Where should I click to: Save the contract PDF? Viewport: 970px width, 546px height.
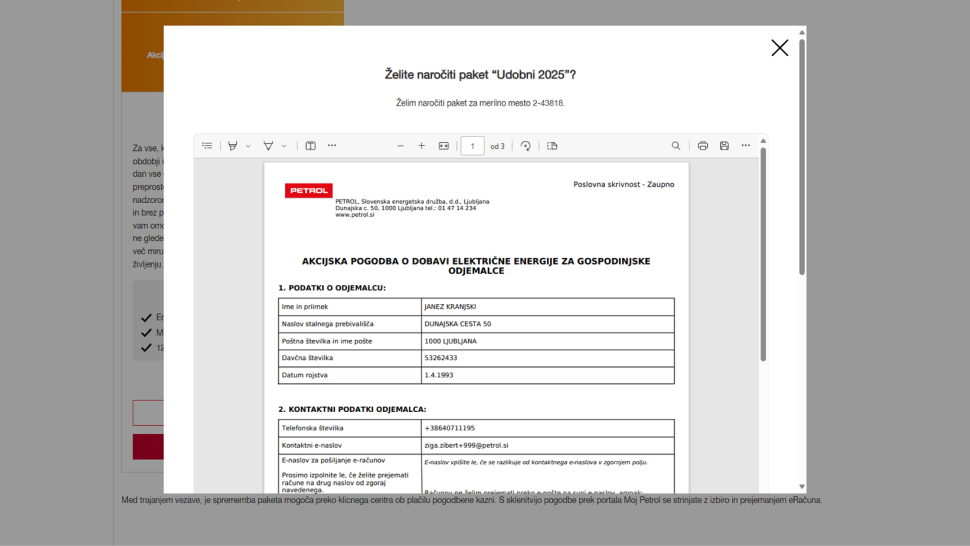(724, 146)
